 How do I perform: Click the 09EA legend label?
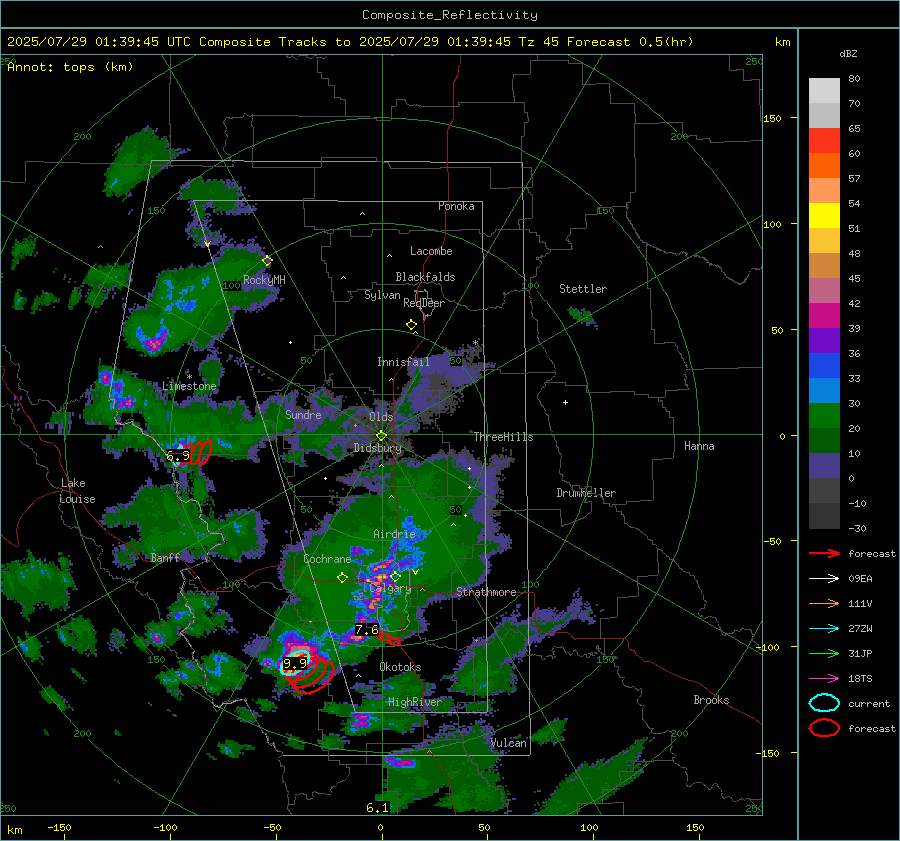[860, 579]
